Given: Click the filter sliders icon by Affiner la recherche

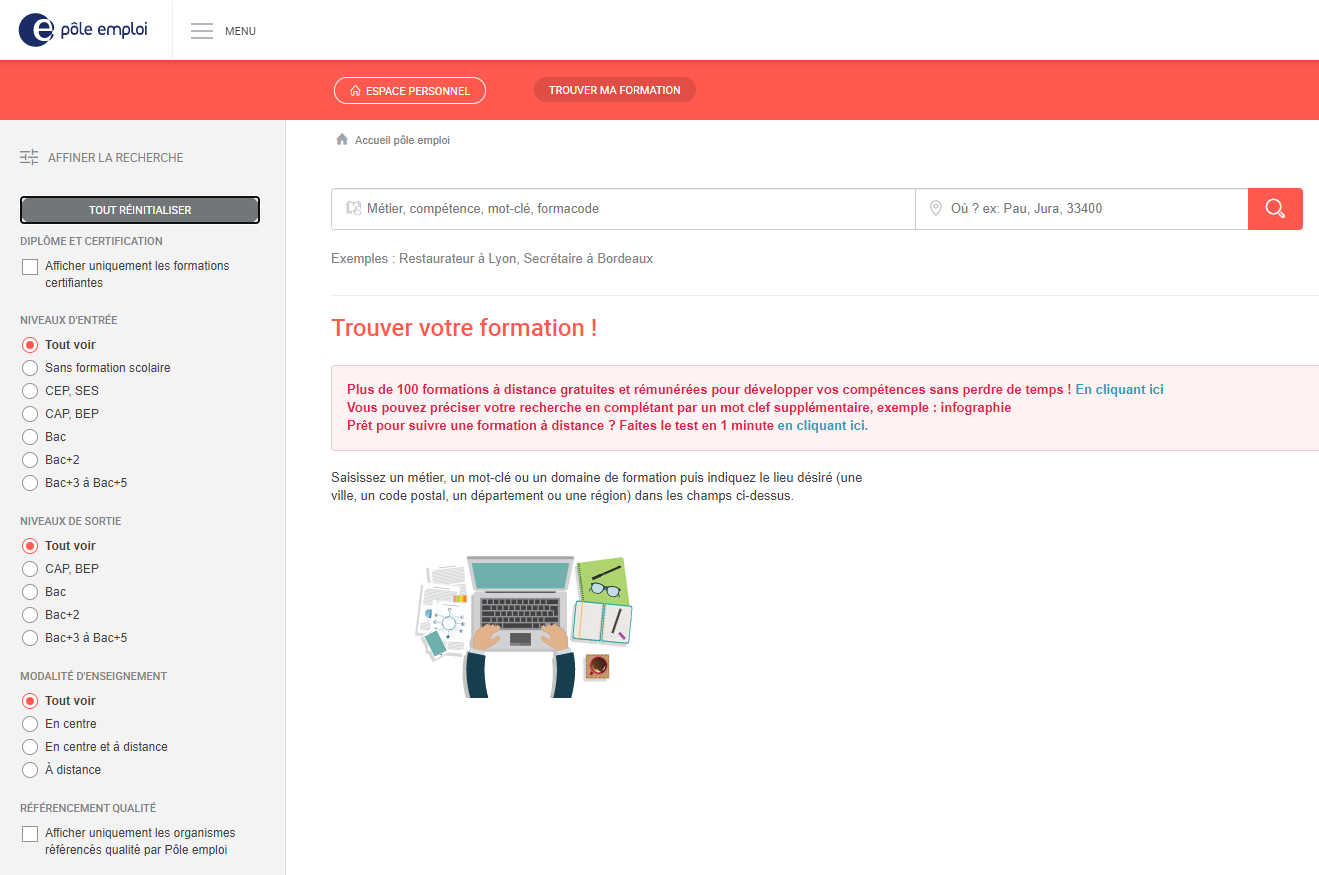Looking at the screenshot, I should (x=29, y=157).
